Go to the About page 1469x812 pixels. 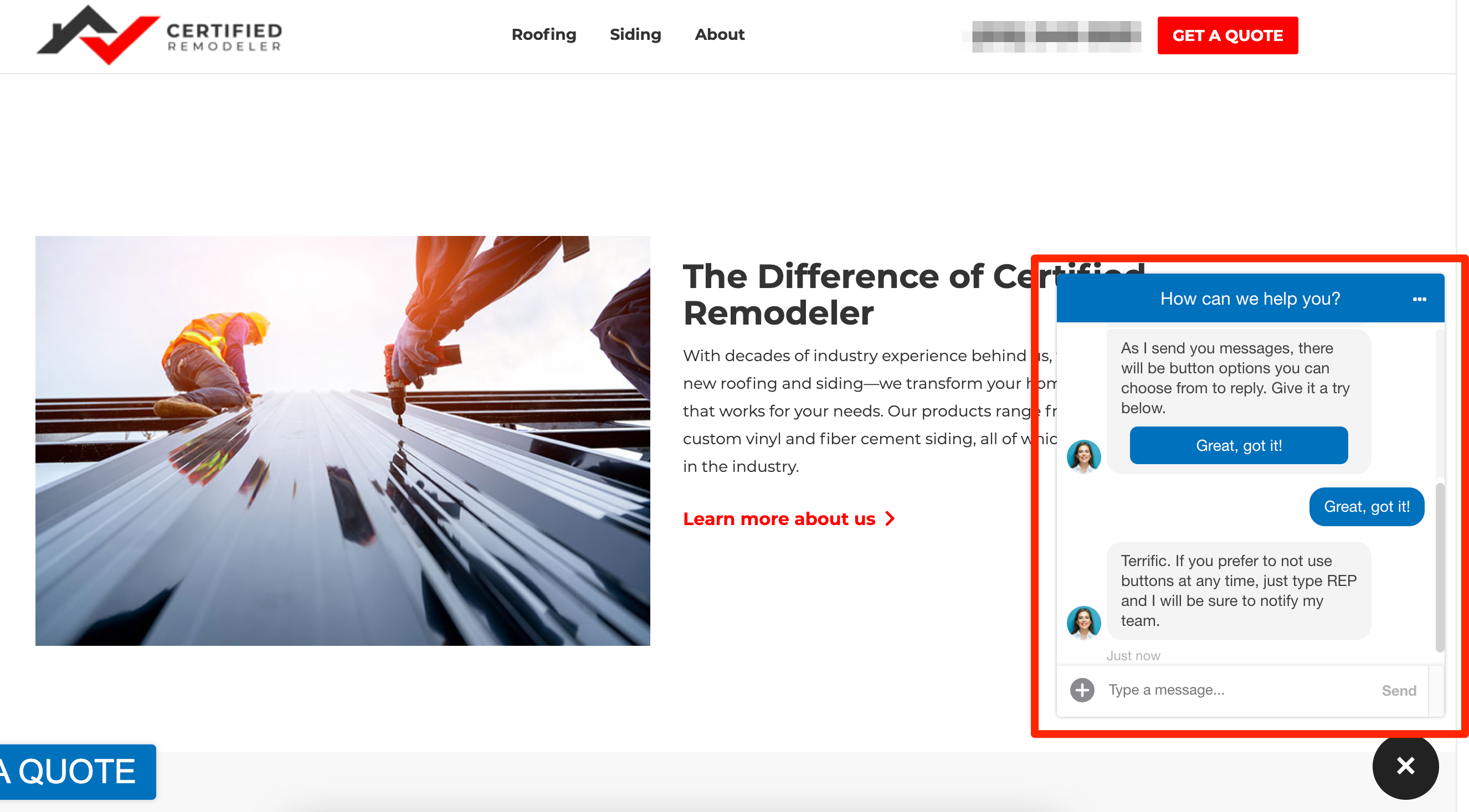point(719,35)
